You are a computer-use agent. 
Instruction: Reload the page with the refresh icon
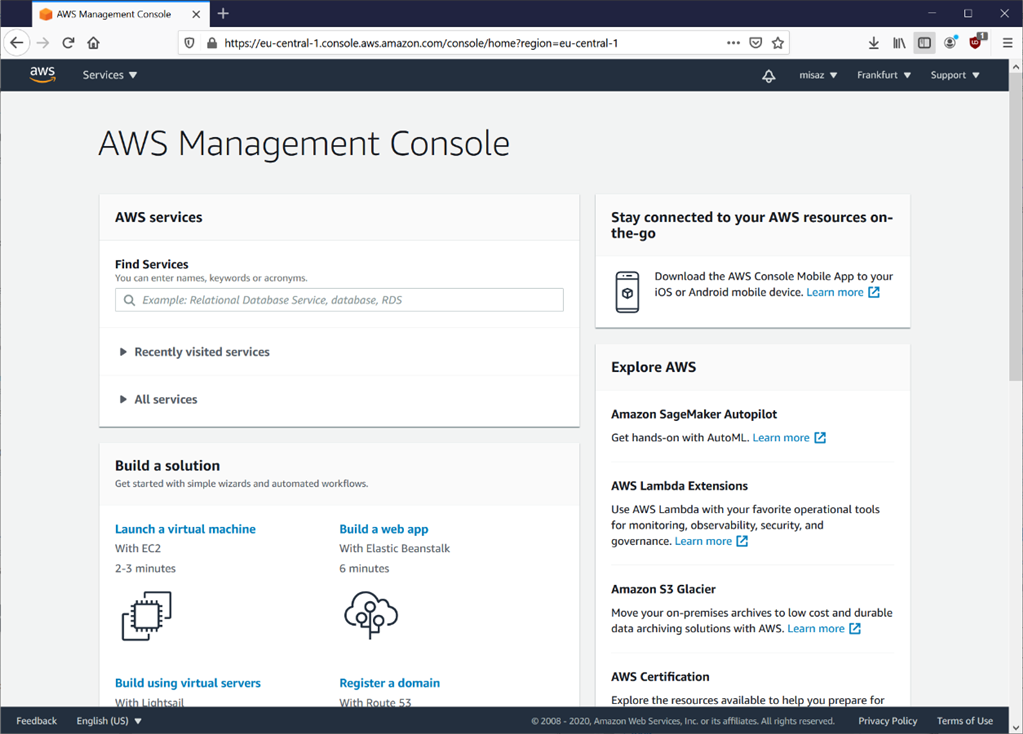tap(68, 43)
